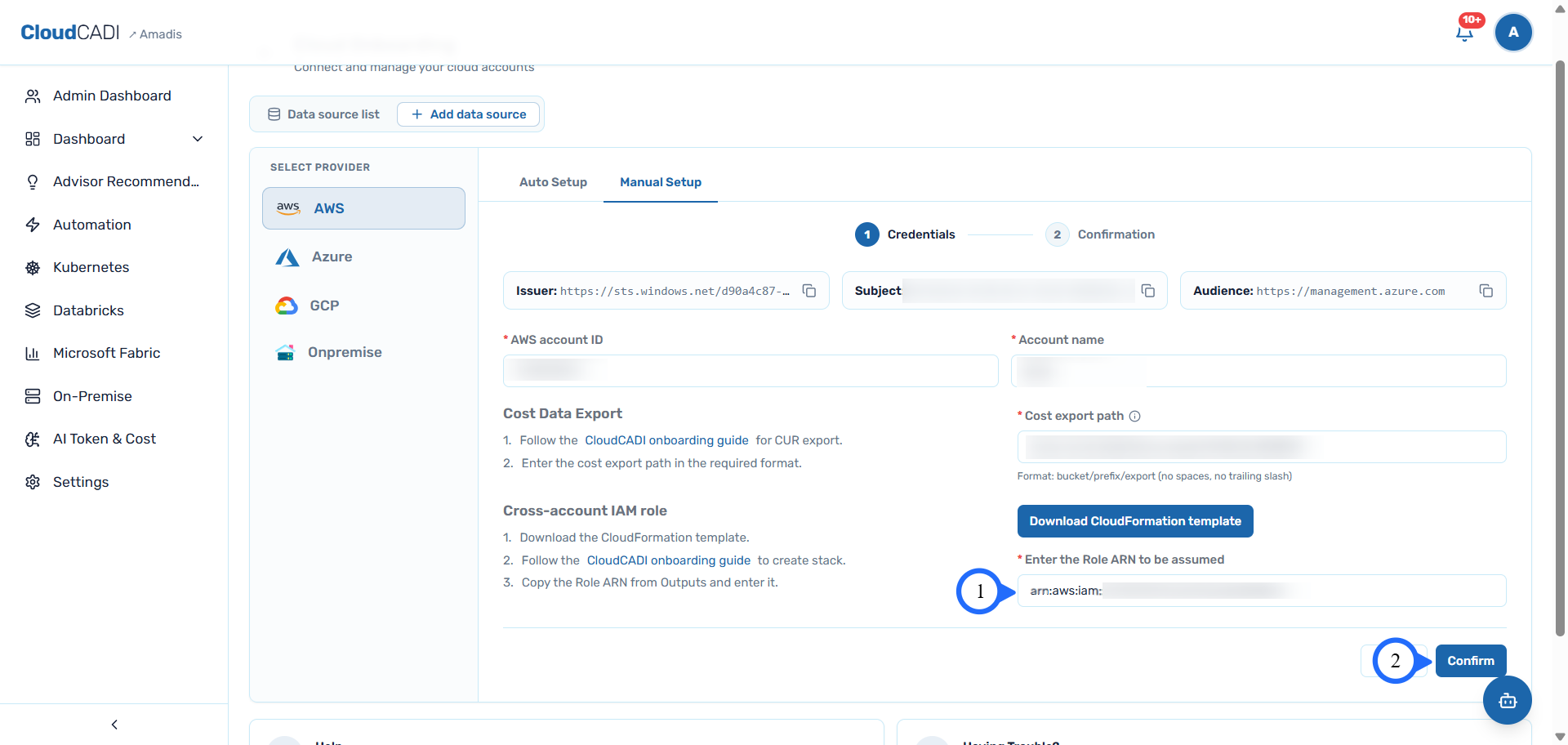
Task: Click the Databricks layers icon
Action: pos(33,310)
